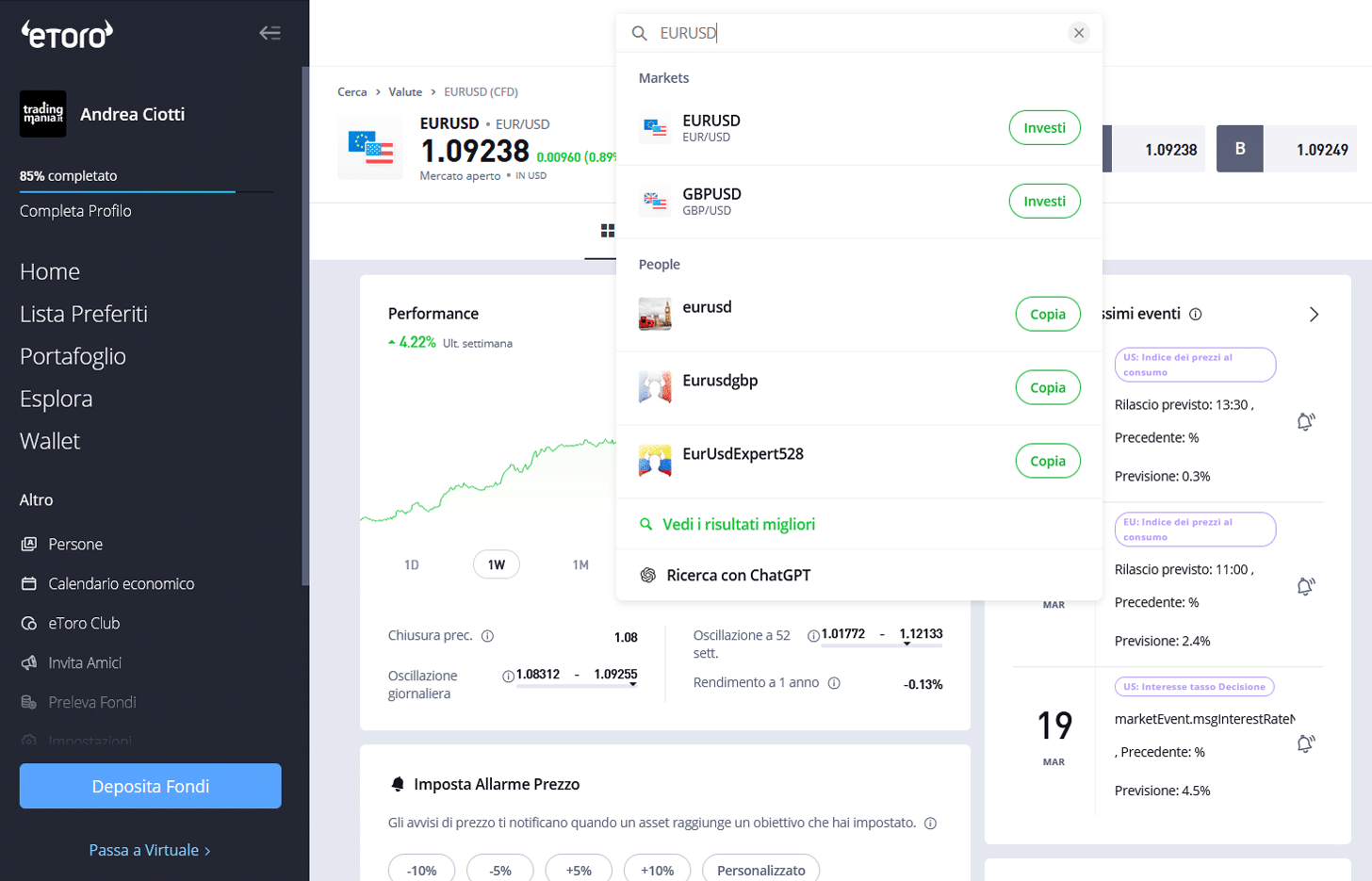Click info icon next to Oscillazione a 52 sett.
The width and height of the screenshot is (1372, 881).
[813, 636]
